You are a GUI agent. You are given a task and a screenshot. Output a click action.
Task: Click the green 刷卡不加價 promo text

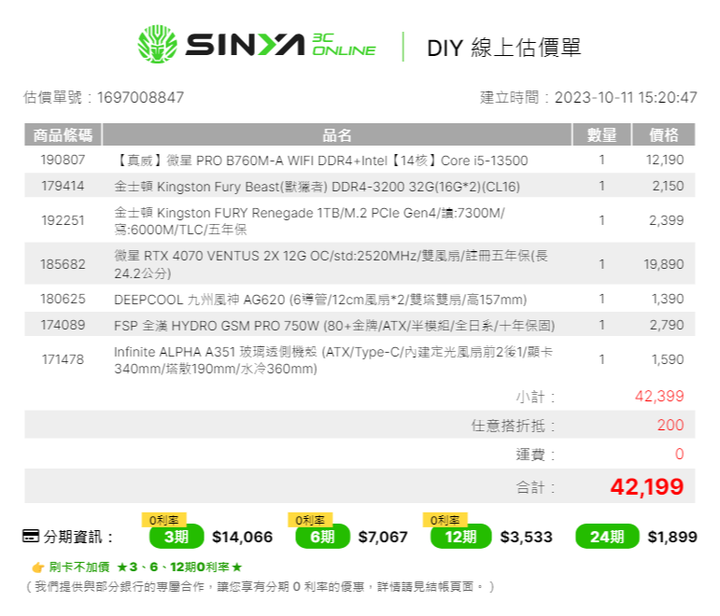145,567
